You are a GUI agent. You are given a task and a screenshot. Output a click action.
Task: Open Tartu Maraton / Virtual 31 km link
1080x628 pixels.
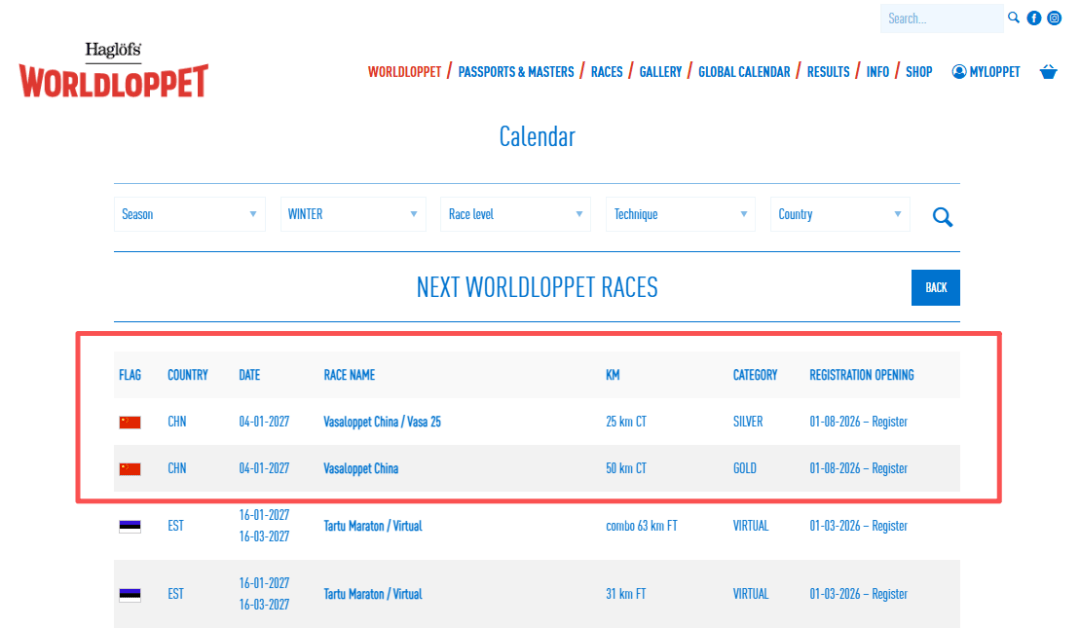pos(373,594)
